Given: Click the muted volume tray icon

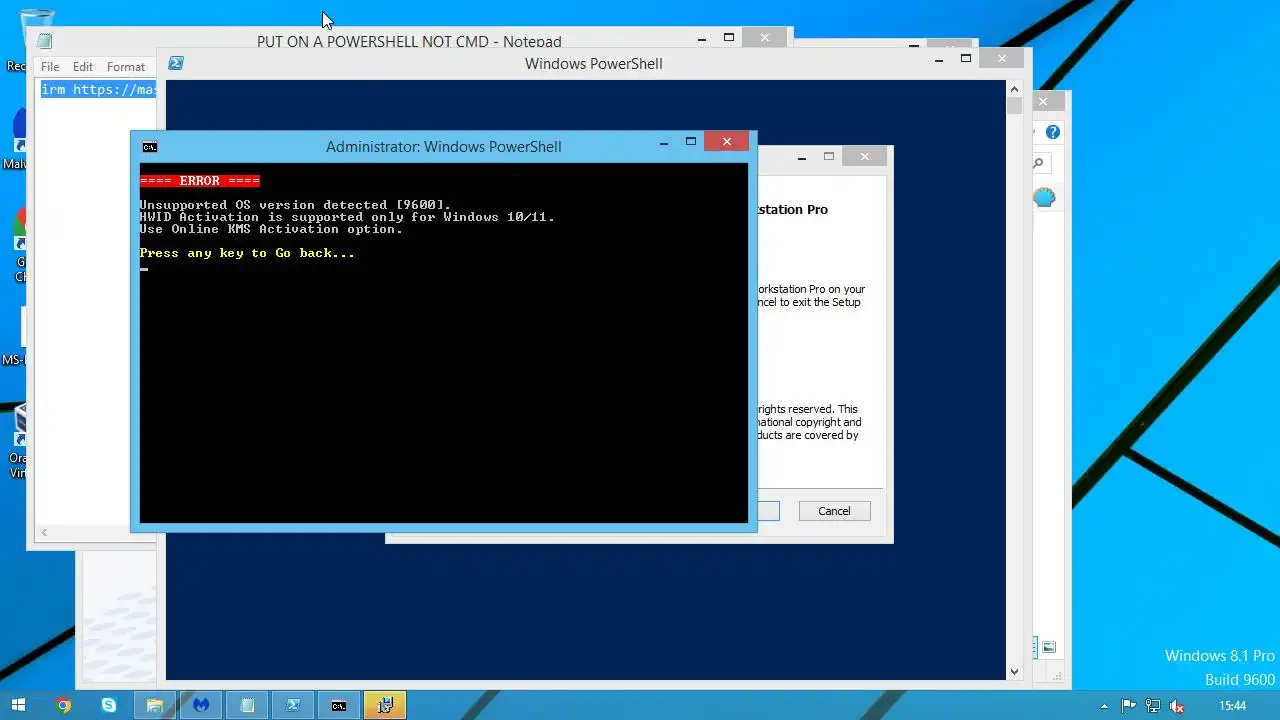Looking at the screenshot, I should pos(1177,706).
